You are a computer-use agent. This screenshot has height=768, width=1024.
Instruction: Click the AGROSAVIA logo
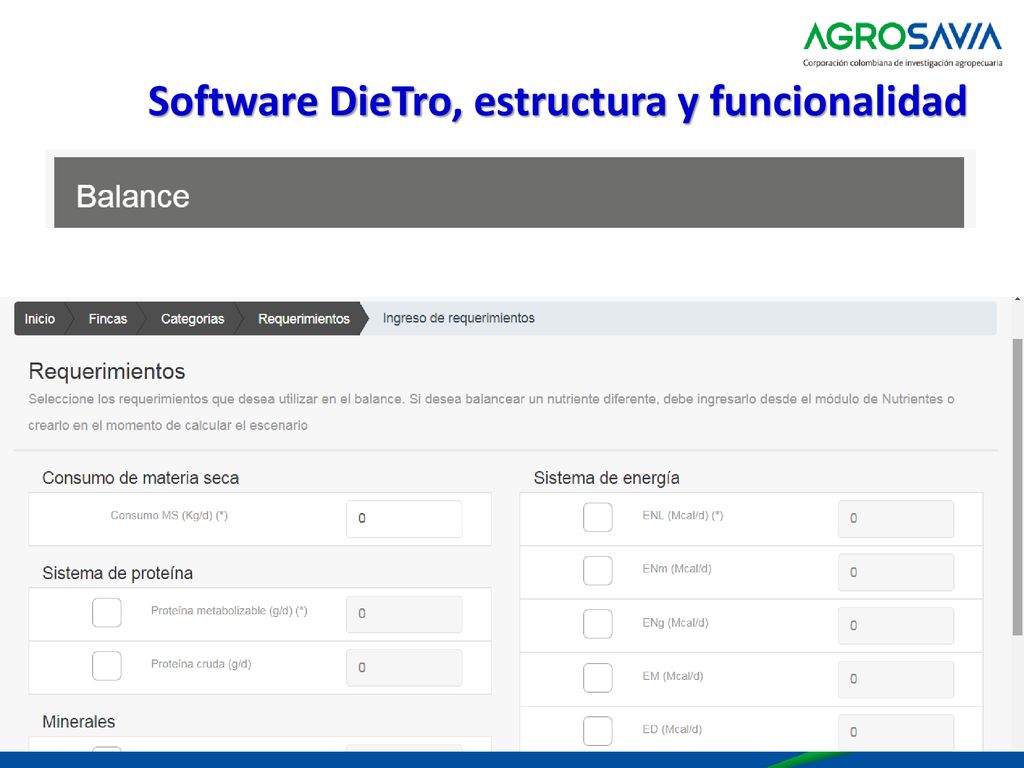coord(903,44)
